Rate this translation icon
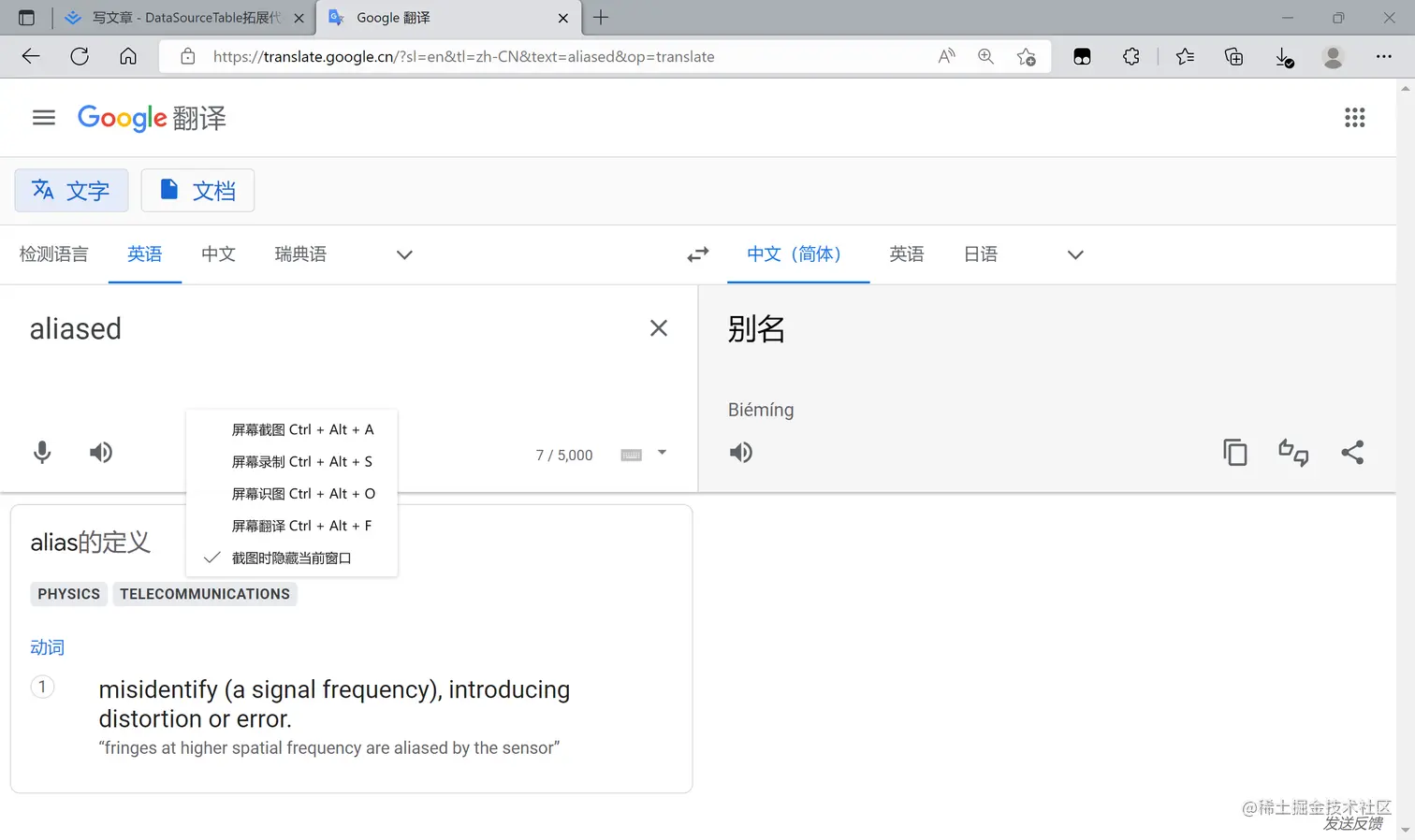The width and height of the screenshot is (1415, 840). click(1293, 453)
